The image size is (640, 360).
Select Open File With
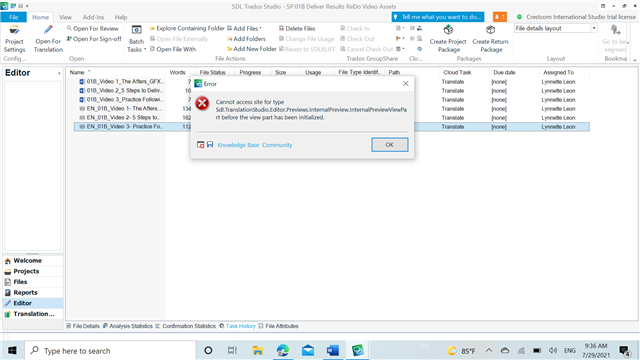tap(173, 49)
